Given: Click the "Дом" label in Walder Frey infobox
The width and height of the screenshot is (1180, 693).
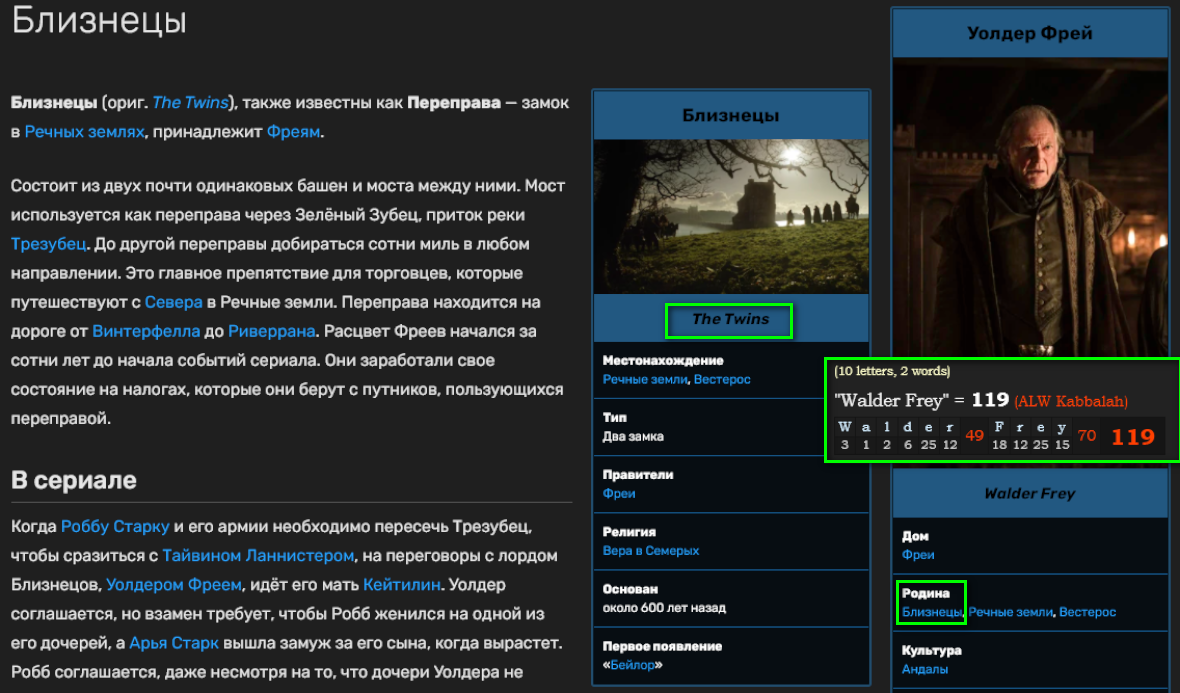Looking at the screenshot, I should 915,536.
